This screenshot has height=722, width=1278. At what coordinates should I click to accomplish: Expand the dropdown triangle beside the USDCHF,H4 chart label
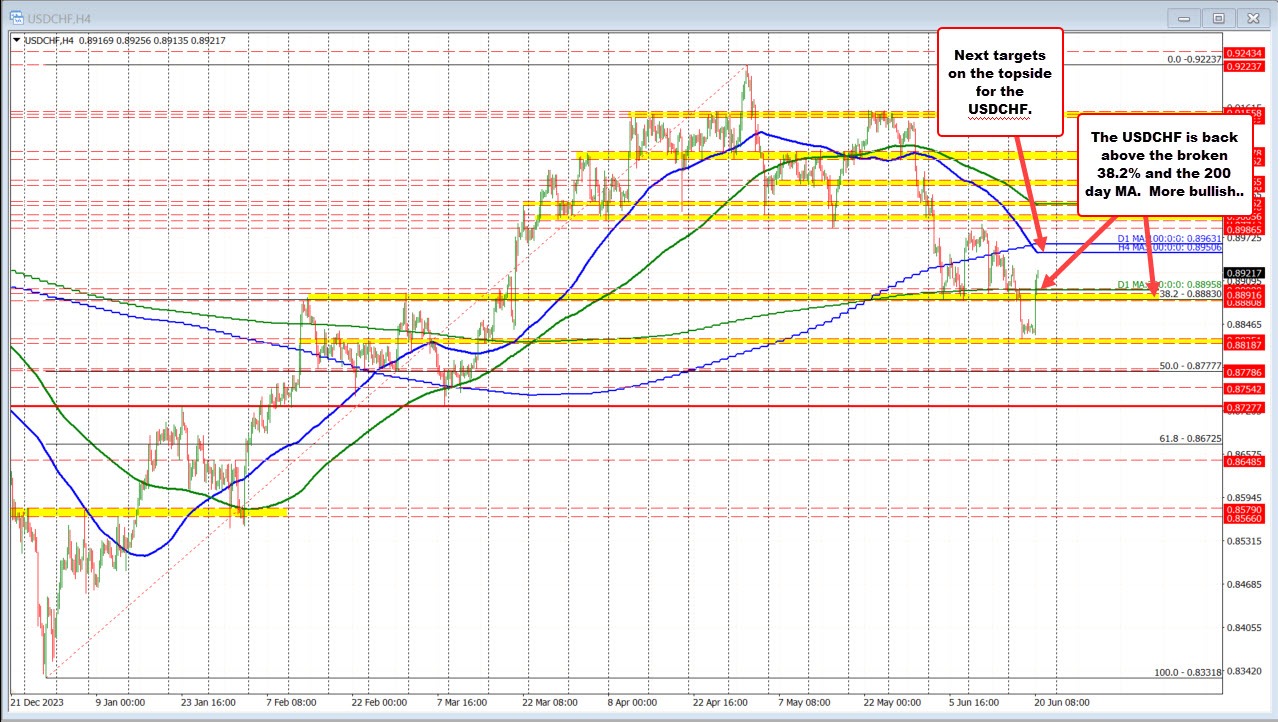pos(15,40)
